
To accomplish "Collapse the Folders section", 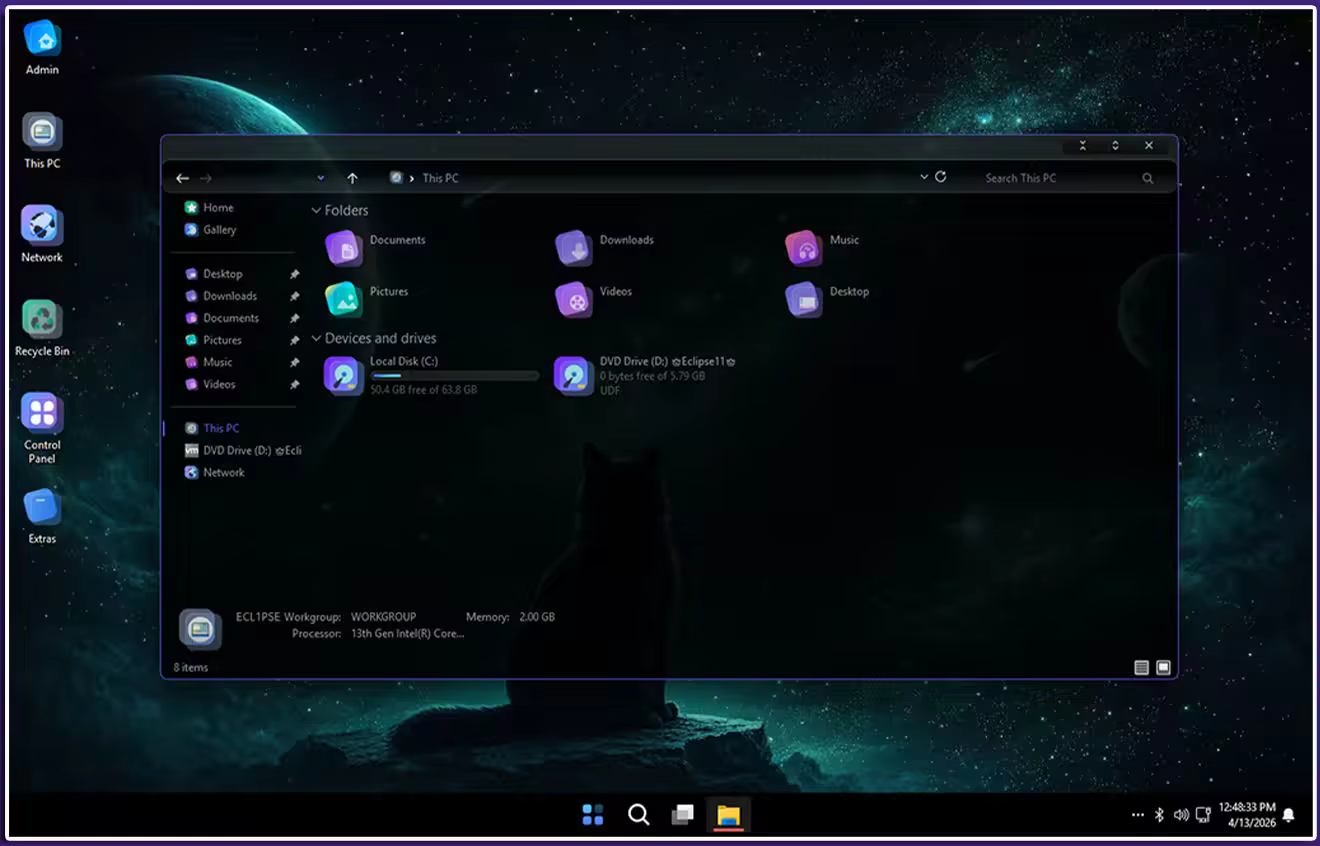I will click(x=316, y=211).
